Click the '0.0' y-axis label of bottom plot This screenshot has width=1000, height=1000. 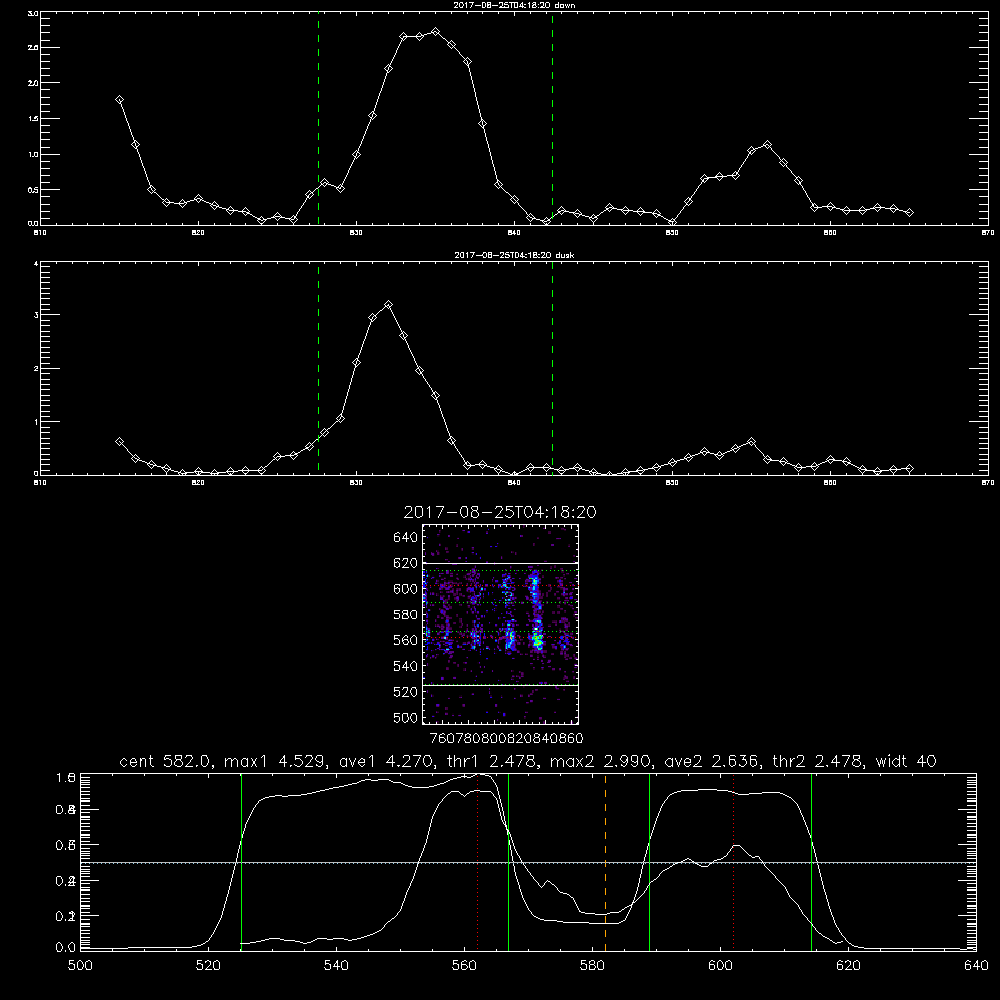(x=66, y=947)
